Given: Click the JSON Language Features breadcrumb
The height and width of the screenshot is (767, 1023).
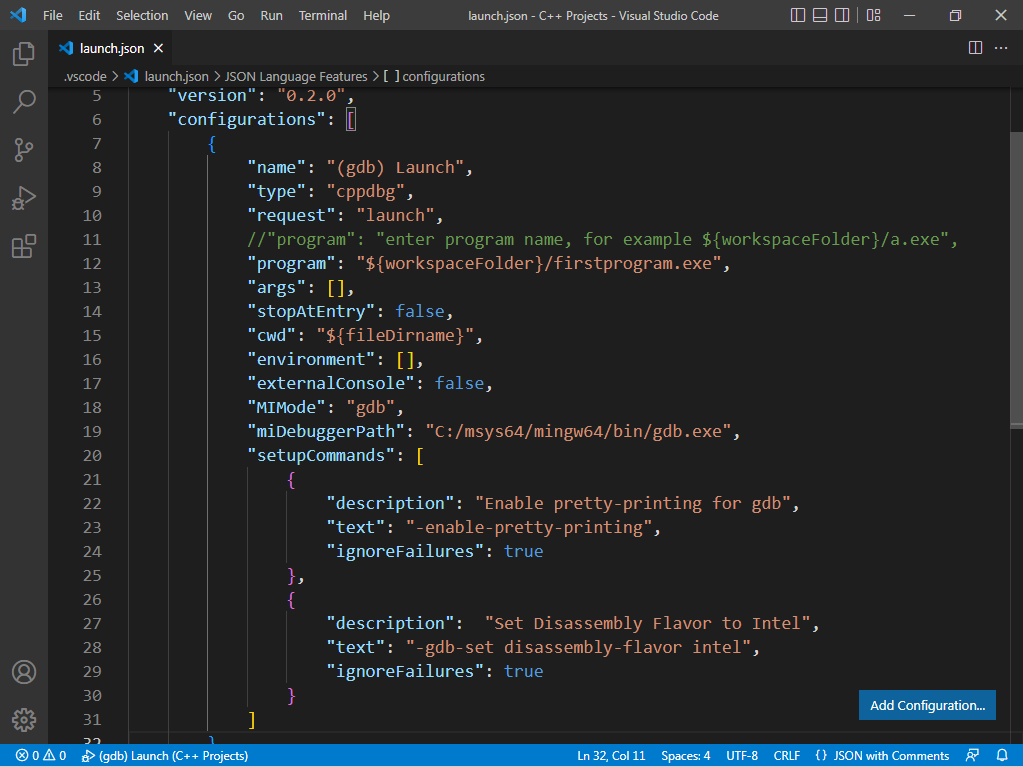Looking at the screenshot, I should (x=296, y=76).
